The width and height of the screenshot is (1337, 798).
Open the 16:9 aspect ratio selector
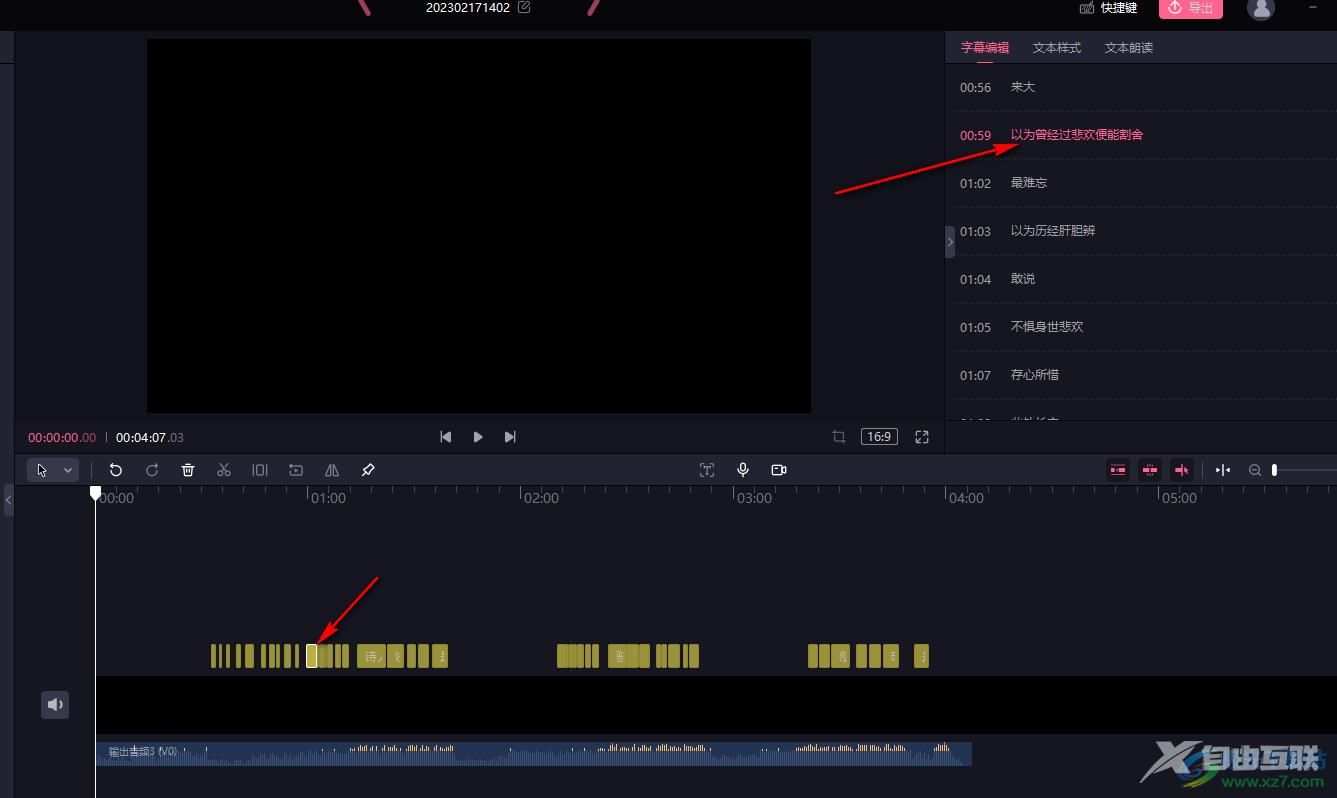pos(879,437)
